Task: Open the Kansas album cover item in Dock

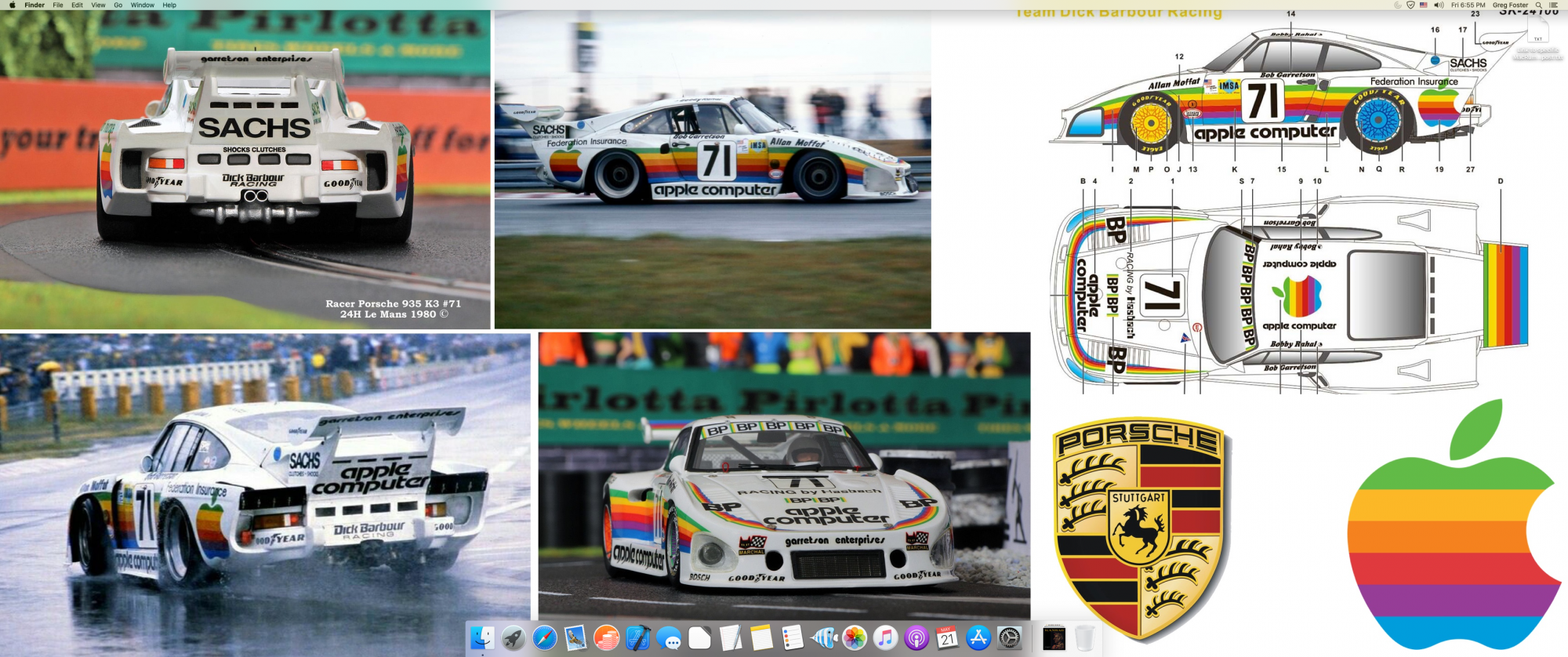Action: click(x=1054, y=637)
